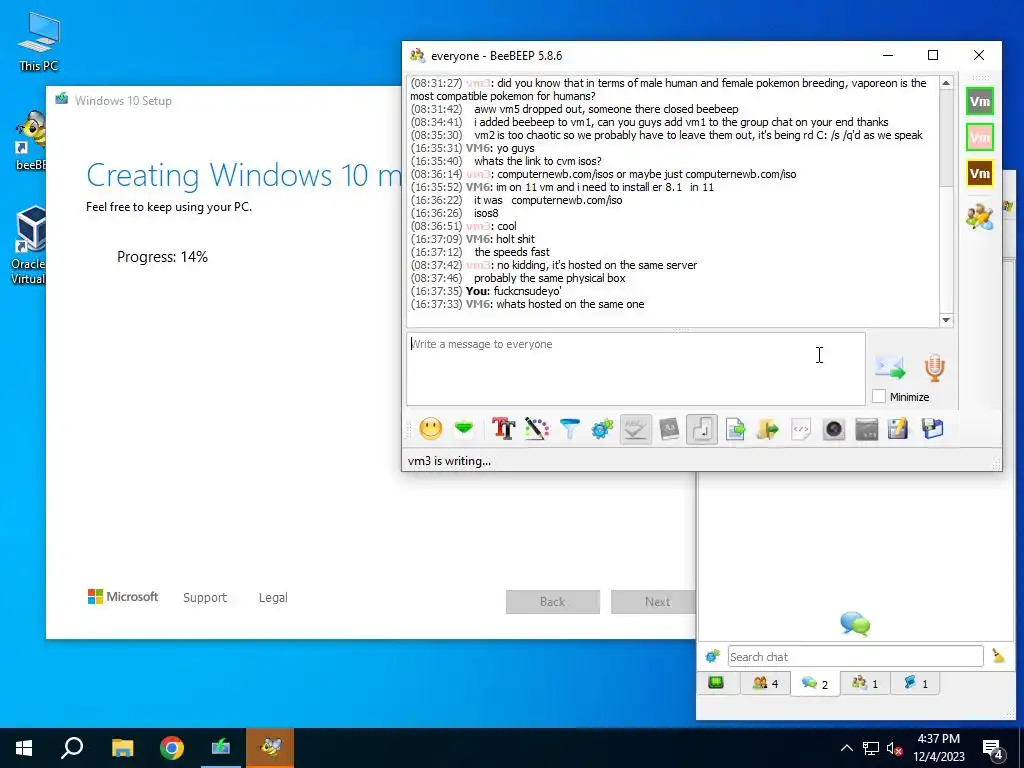
Task: Click the 'Progress: 14%' text
Action: (162, 257)
